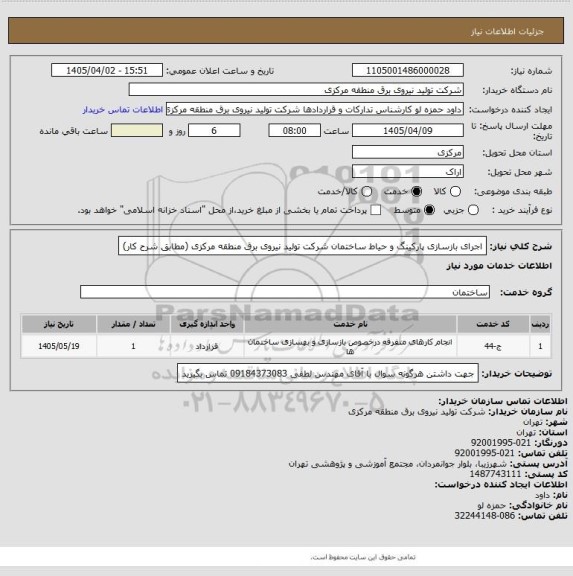Click the اطلاعات ایجاد کننده درخواست heading
Screen dimensions: 573x576
pos(501,485)
